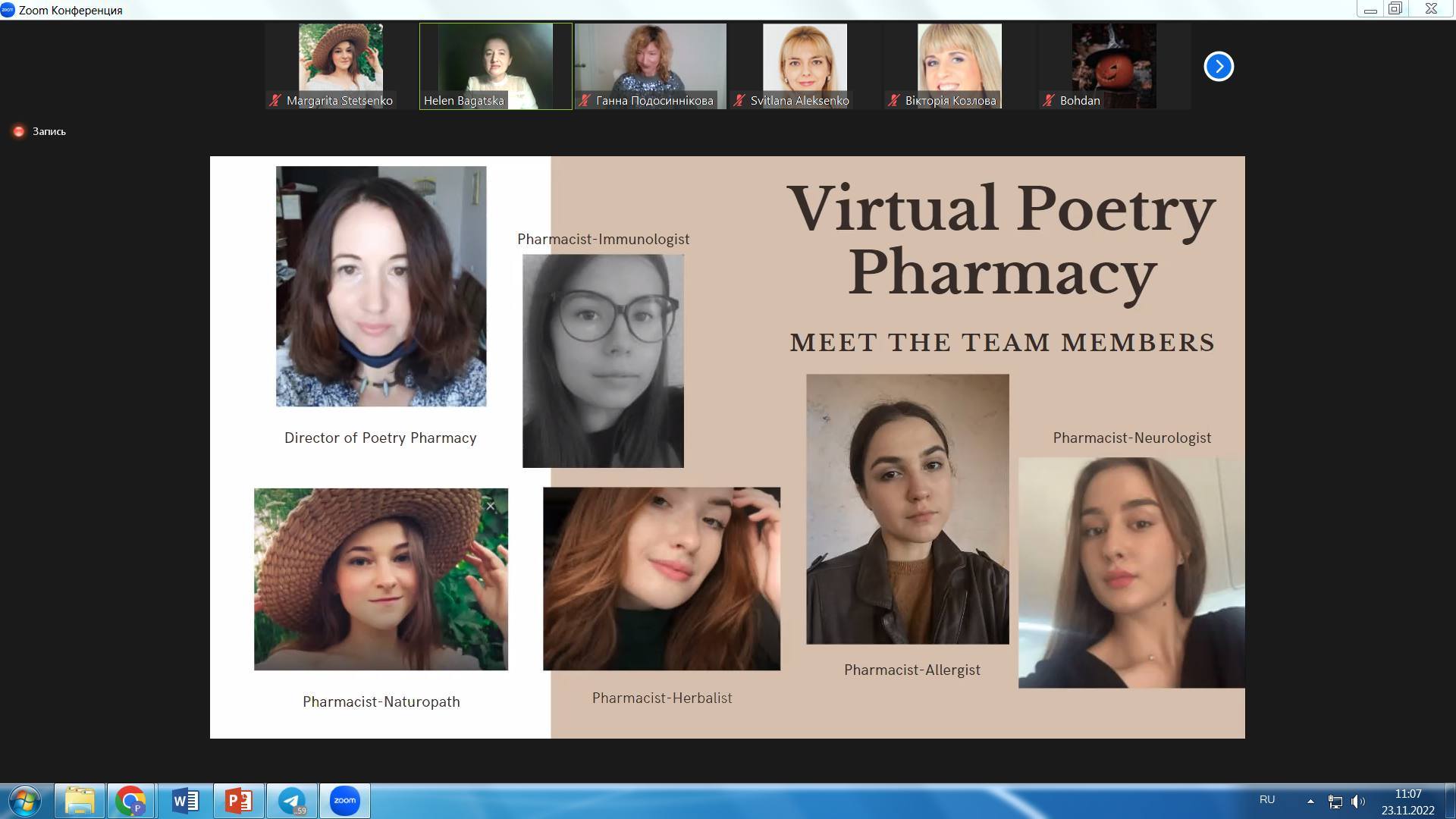Click Bohdan's muted microphone icon
Screen dimensions: 1456x819
(x=1049, y=100)
